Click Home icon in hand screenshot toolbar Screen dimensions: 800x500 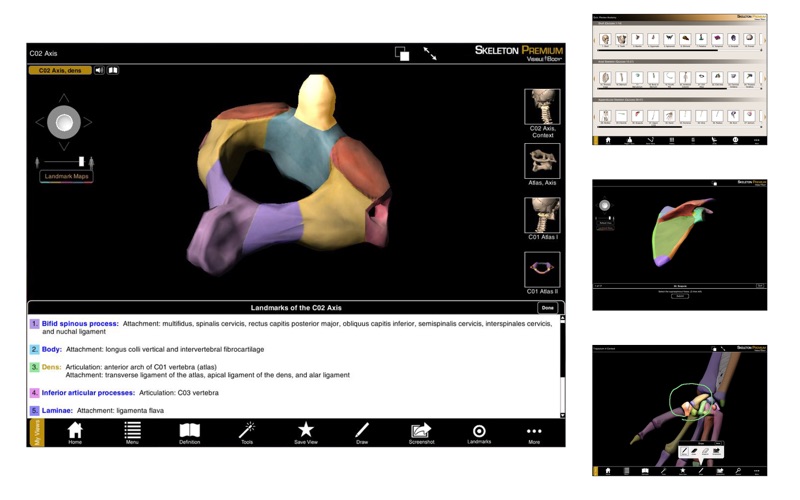click(x=608, y=471)
